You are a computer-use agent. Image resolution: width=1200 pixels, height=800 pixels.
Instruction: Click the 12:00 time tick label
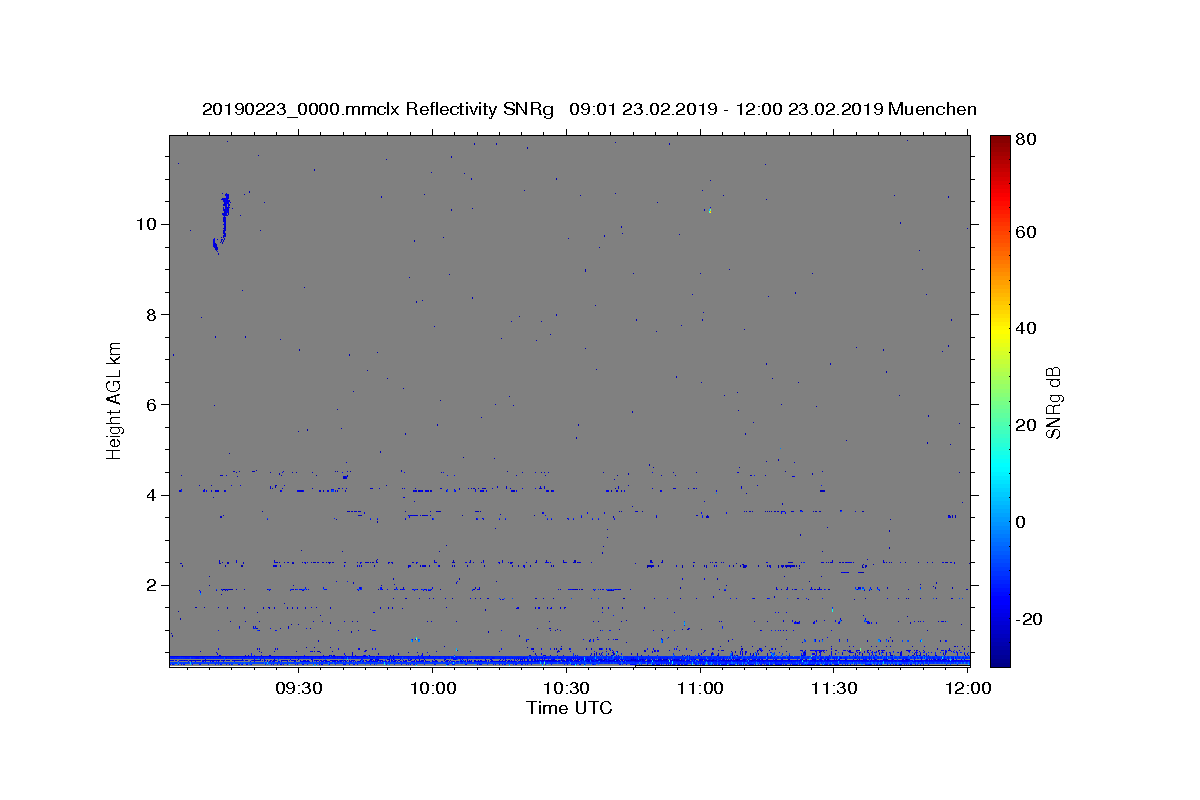[x=967, y=688]
